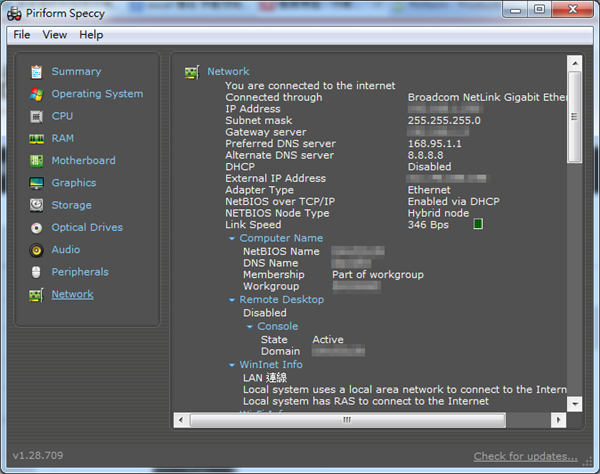Open the Storage section
600x474 pixels.
pyautogui.click(x=72, y=205)
